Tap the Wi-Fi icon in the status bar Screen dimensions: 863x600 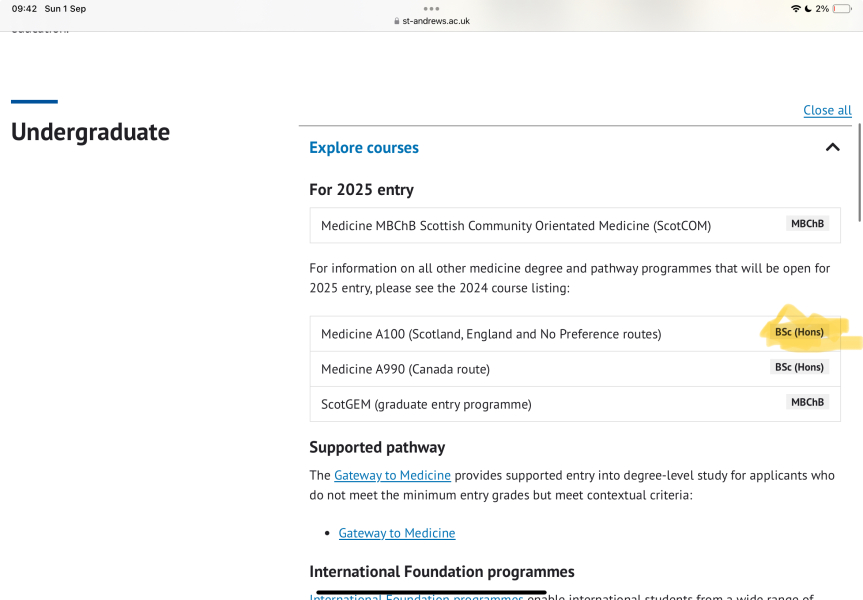click(796, 8)
